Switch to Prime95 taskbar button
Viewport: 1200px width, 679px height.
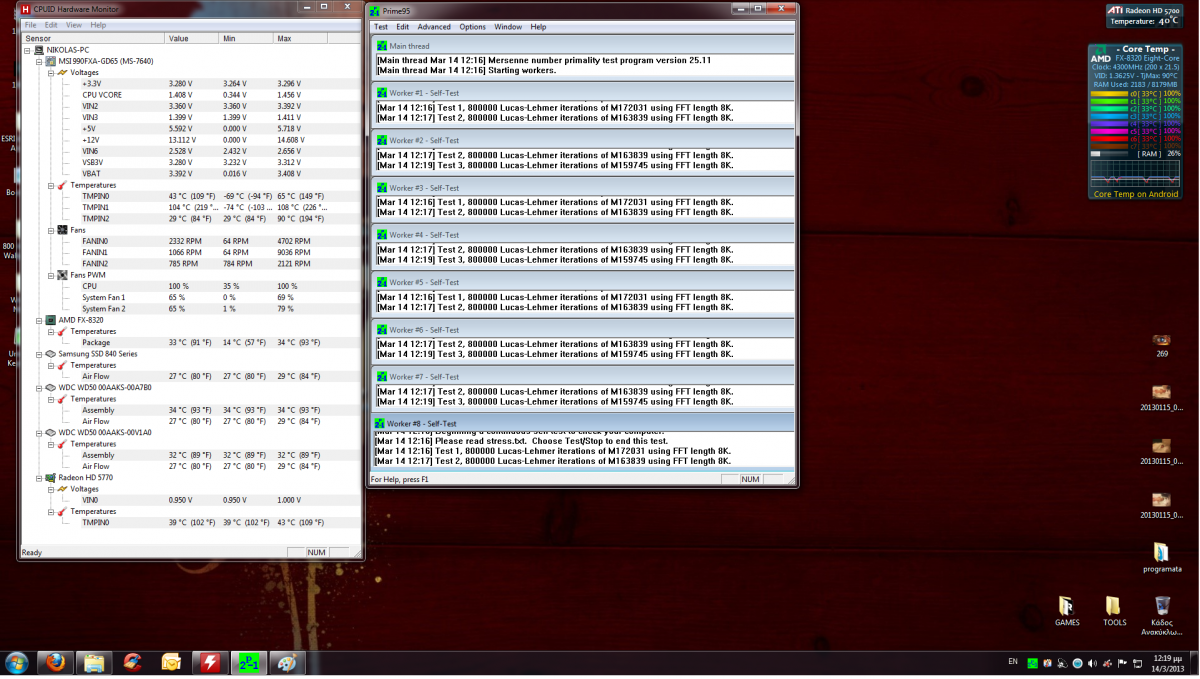point(249,663)
